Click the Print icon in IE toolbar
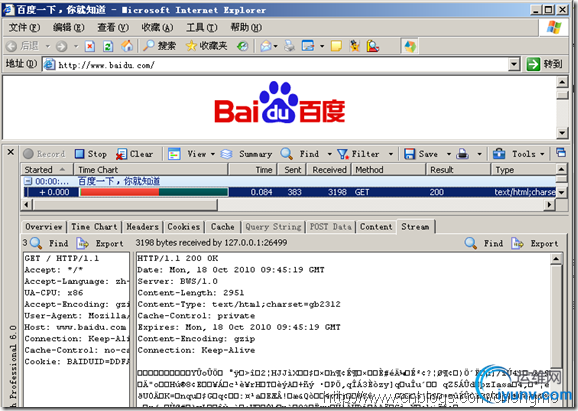The height and width of the screenshot is (411, 578). [289, 46]
